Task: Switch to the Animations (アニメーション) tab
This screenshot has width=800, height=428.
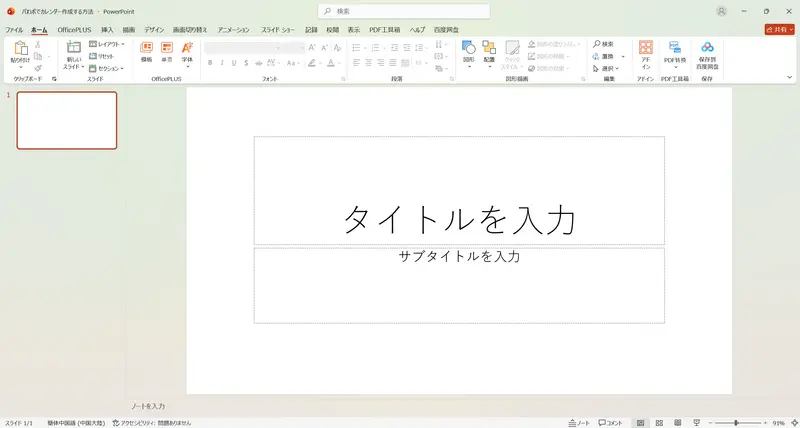Action: [x=234, y=30]
